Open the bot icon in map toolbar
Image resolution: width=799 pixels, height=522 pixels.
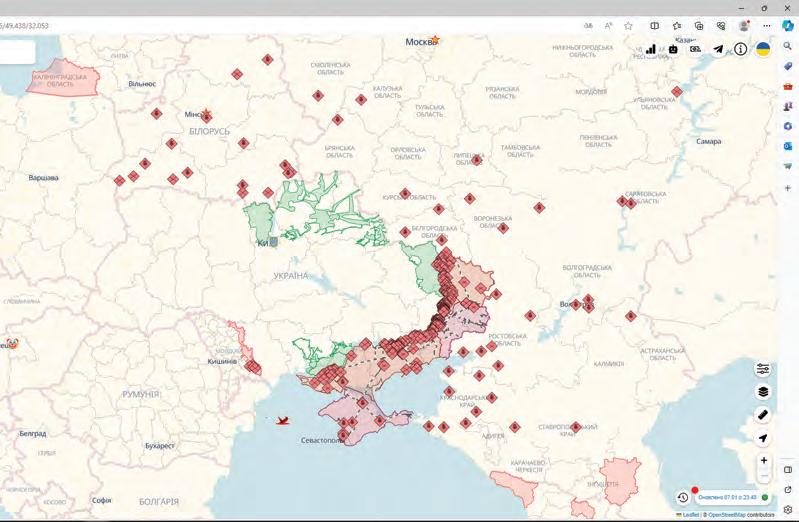[673, 49]
